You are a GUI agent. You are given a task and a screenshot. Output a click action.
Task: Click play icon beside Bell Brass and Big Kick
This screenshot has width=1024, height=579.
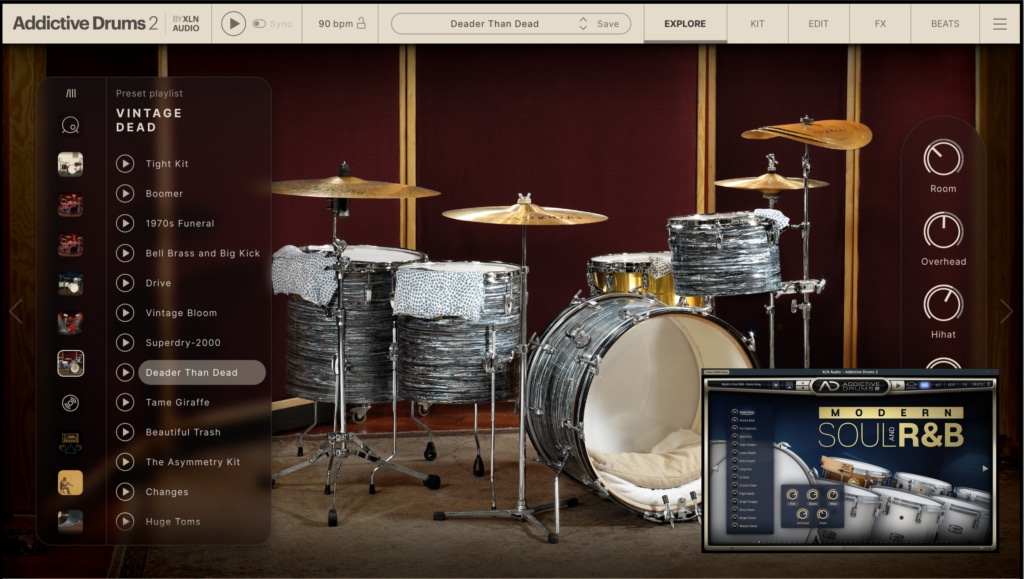point(125,253)
